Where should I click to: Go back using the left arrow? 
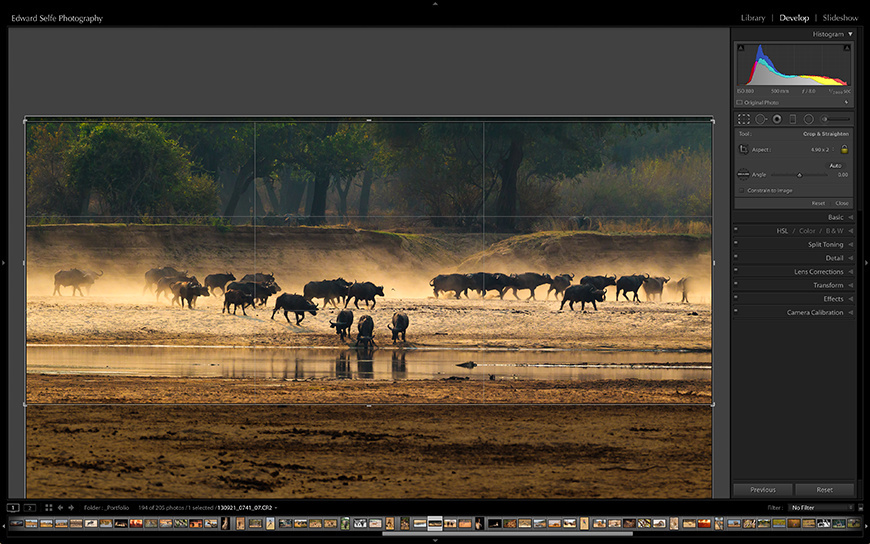[x=60, y=507]
